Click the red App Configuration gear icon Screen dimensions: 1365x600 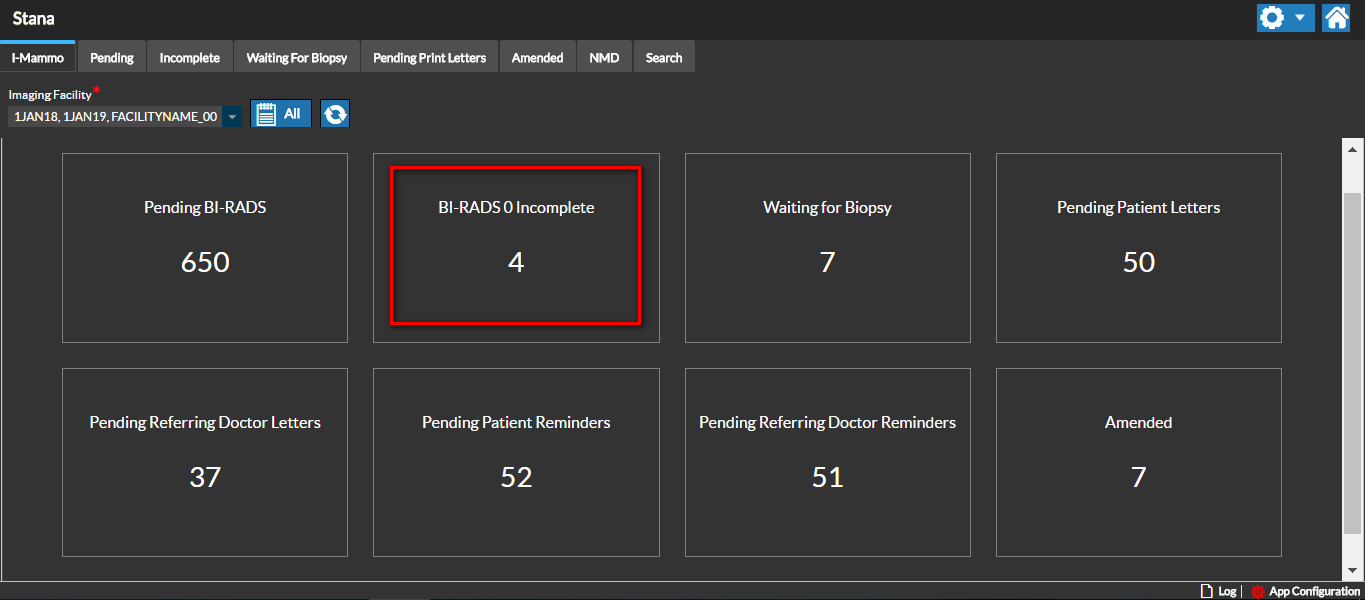click(1258, 592)
